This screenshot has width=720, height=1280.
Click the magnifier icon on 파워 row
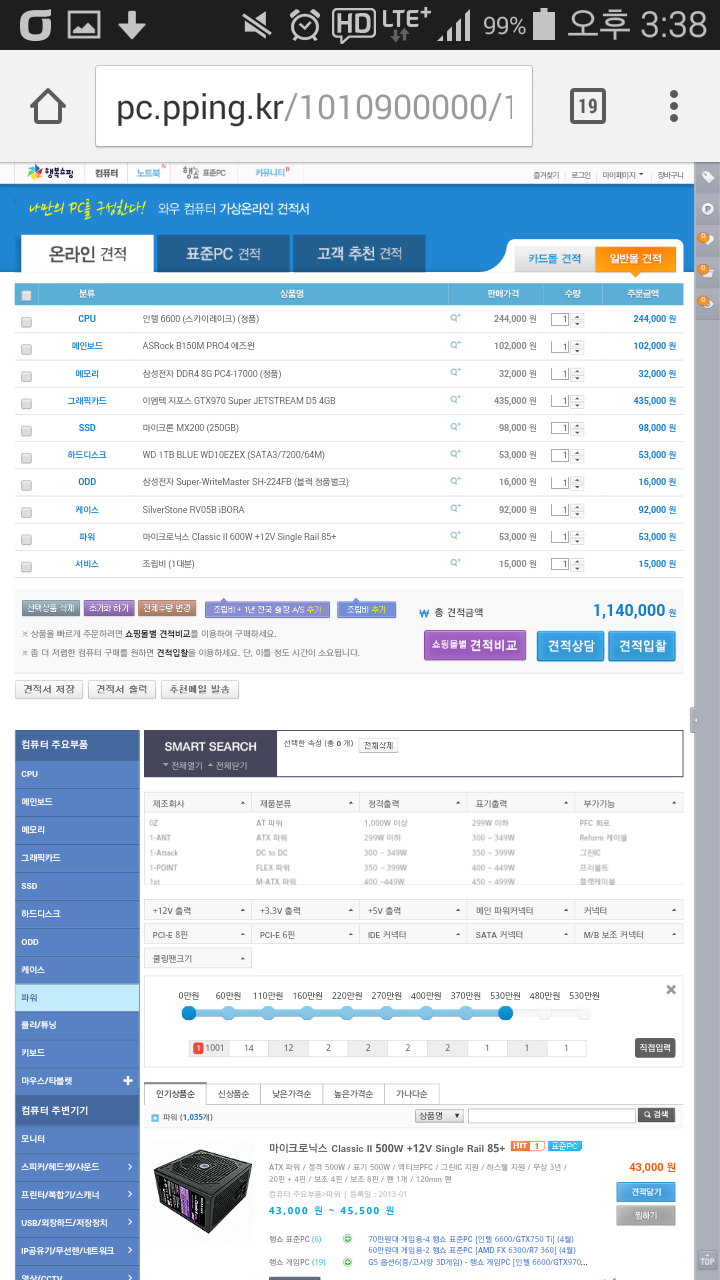pyautogui.click(x=456, y=536)
